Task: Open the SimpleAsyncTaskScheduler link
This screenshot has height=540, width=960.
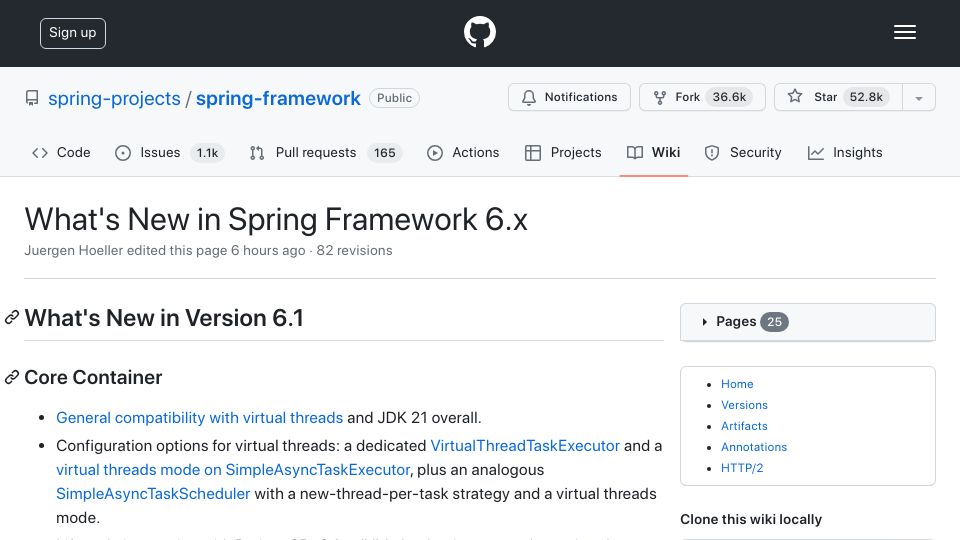Action: click(153, 493)
